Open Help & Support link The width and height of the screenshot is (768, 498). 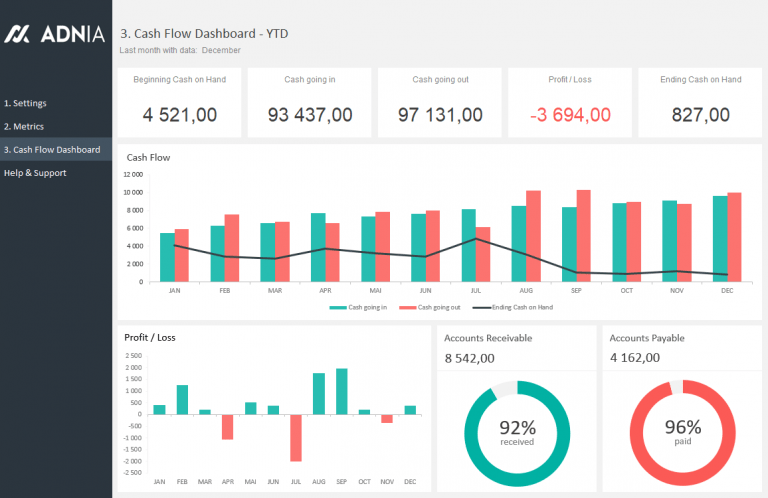click(x=35, y=173)
